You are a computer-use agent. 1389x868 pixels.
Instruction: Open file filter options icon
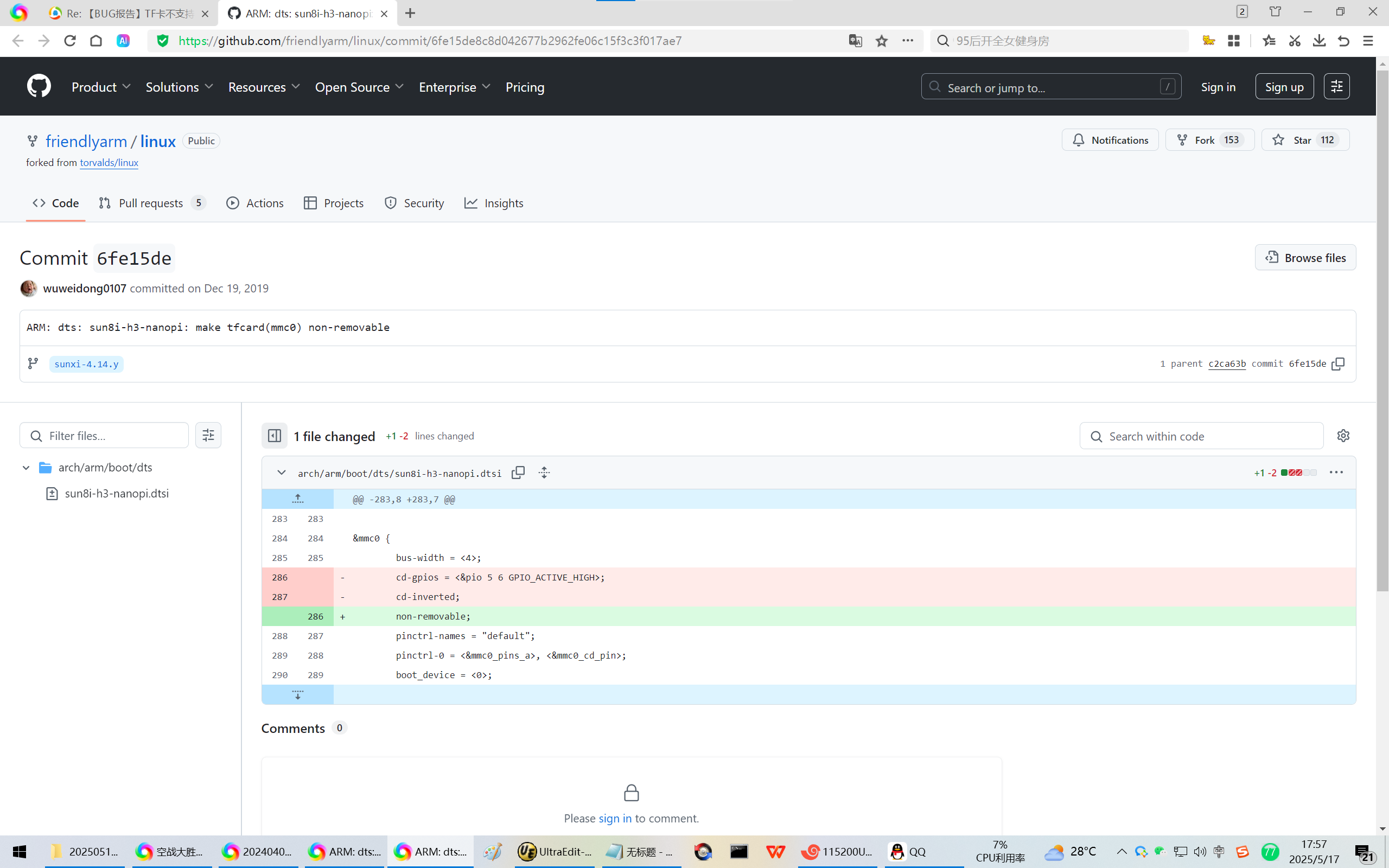point(208,436)
